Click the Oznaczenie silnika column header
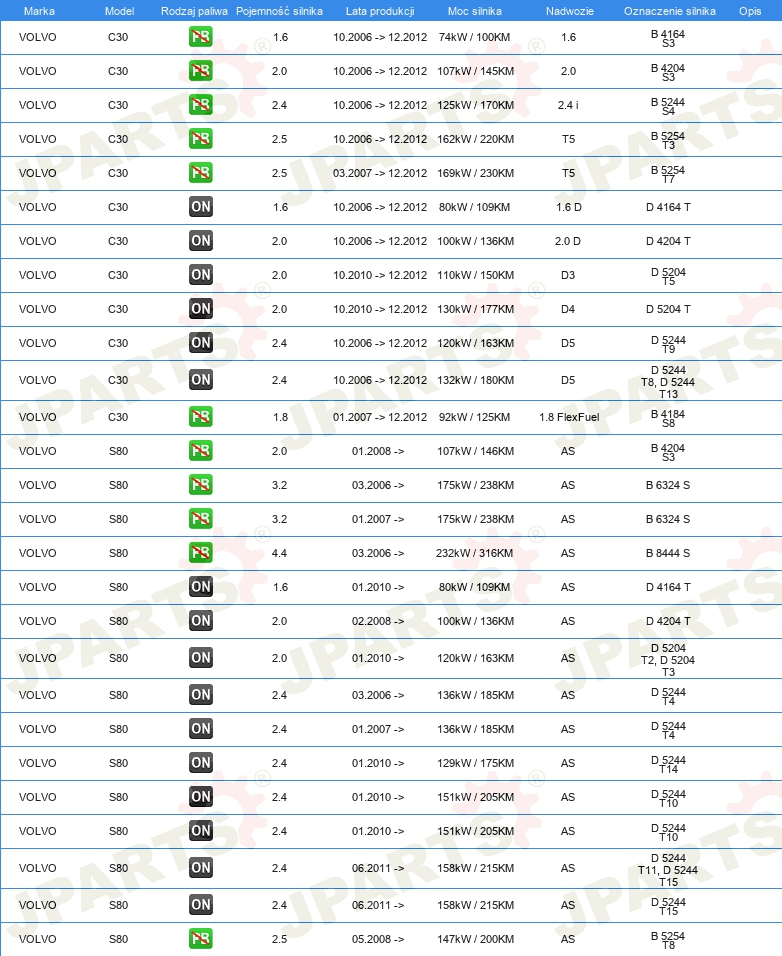The image size is (782, 956). tap(669, 11)
